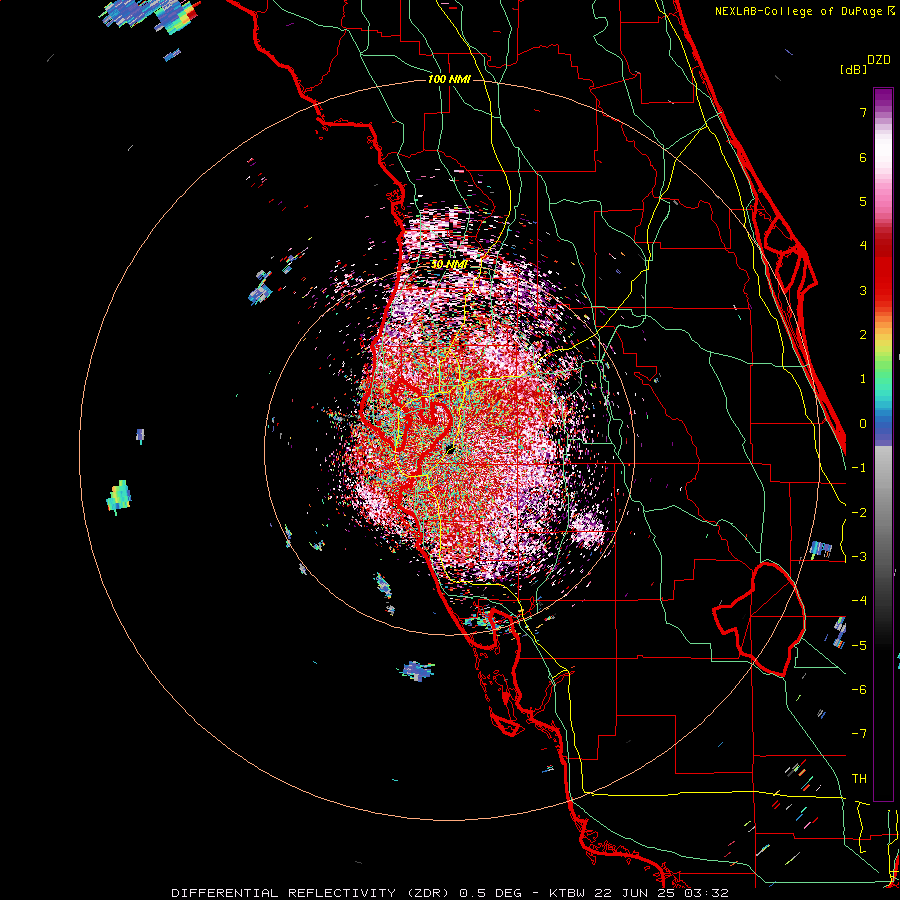
Task: Click the 7 value on the color scale
Action: click(x=863, y=112)
